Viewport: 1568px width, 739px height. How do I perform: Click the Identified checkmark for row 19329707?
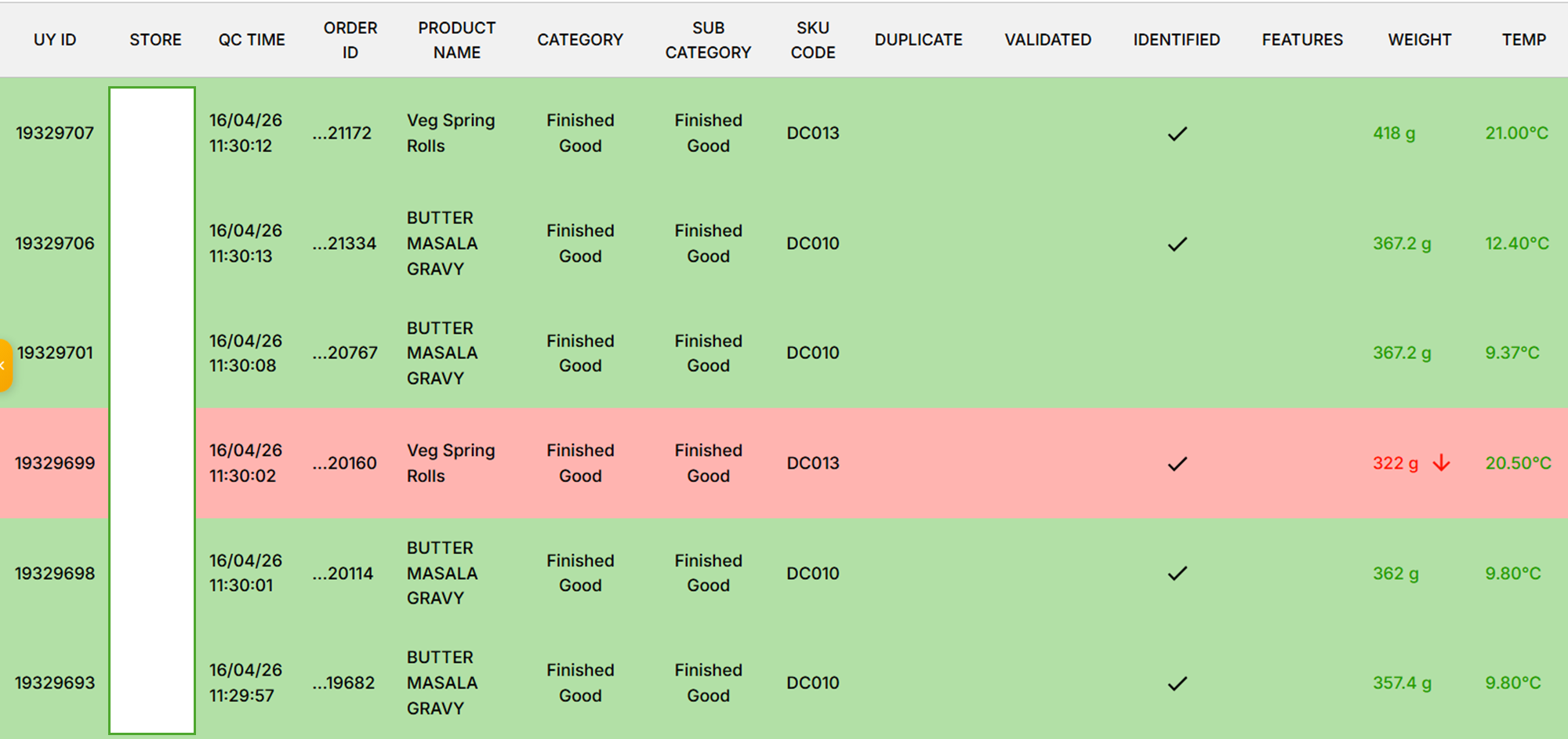pos(1177,133)
